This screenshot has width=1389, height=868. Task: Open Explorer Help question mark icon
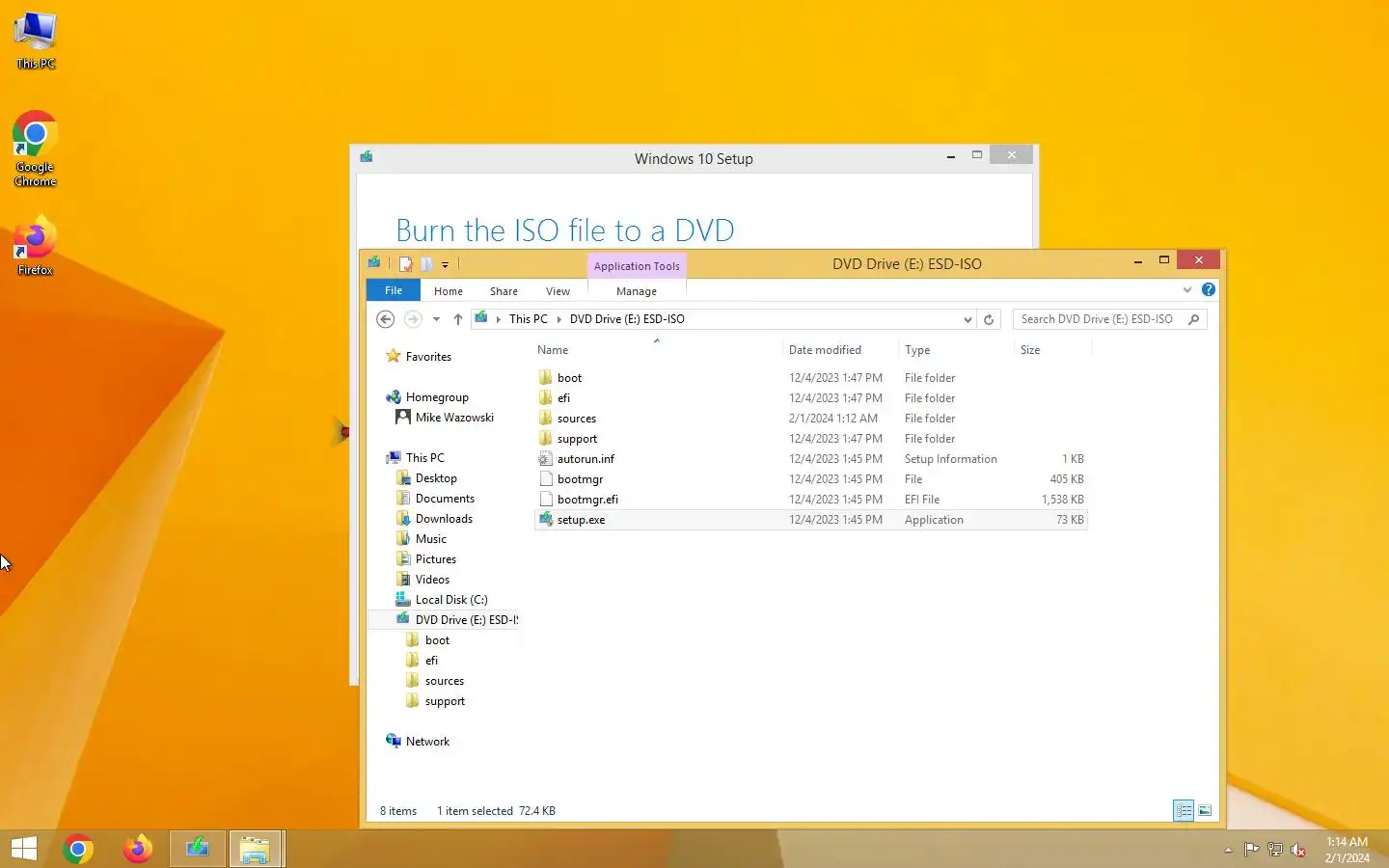coord(1209,289)
